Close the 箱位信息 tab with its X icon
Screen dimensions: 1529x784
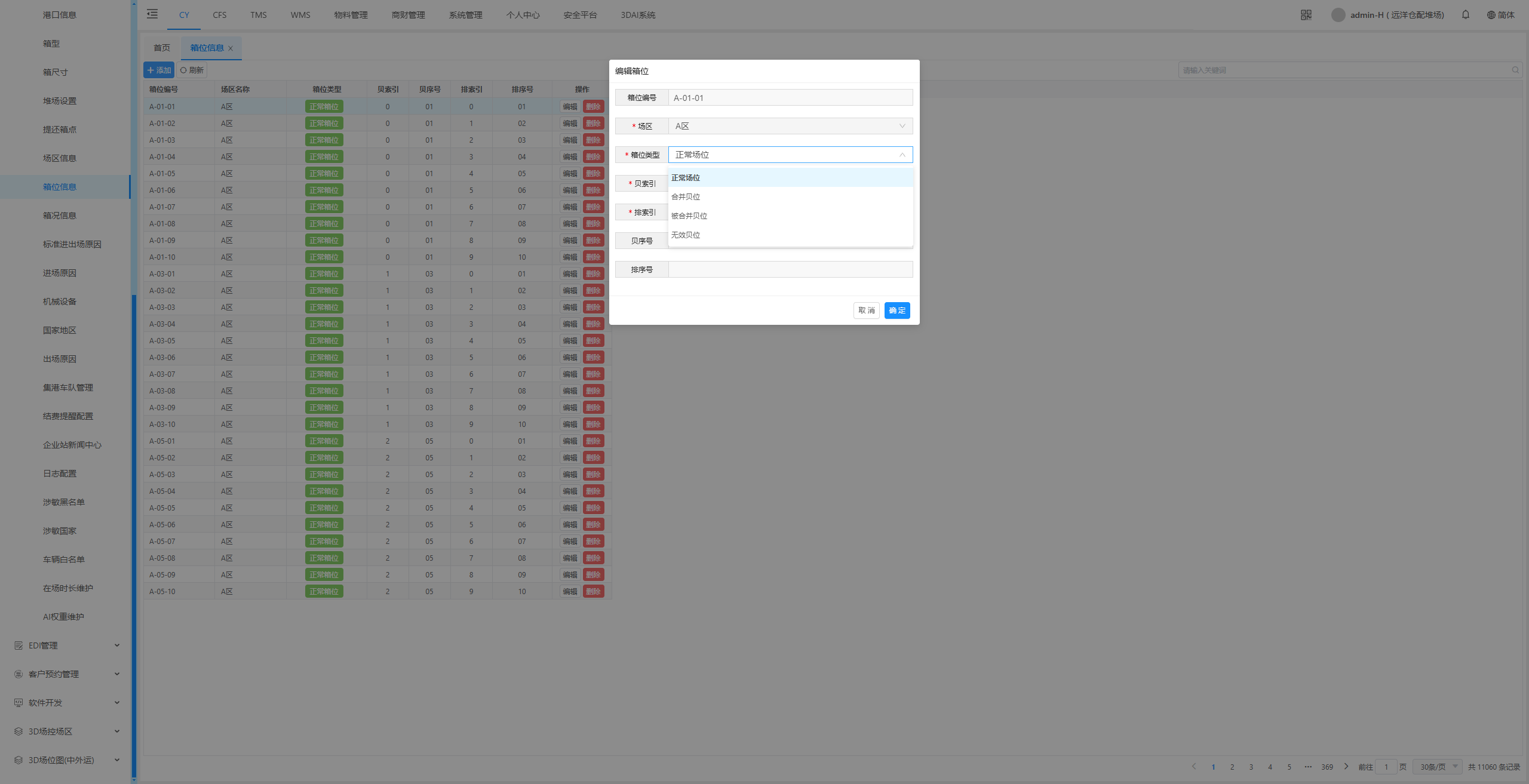tap(231, 48)
